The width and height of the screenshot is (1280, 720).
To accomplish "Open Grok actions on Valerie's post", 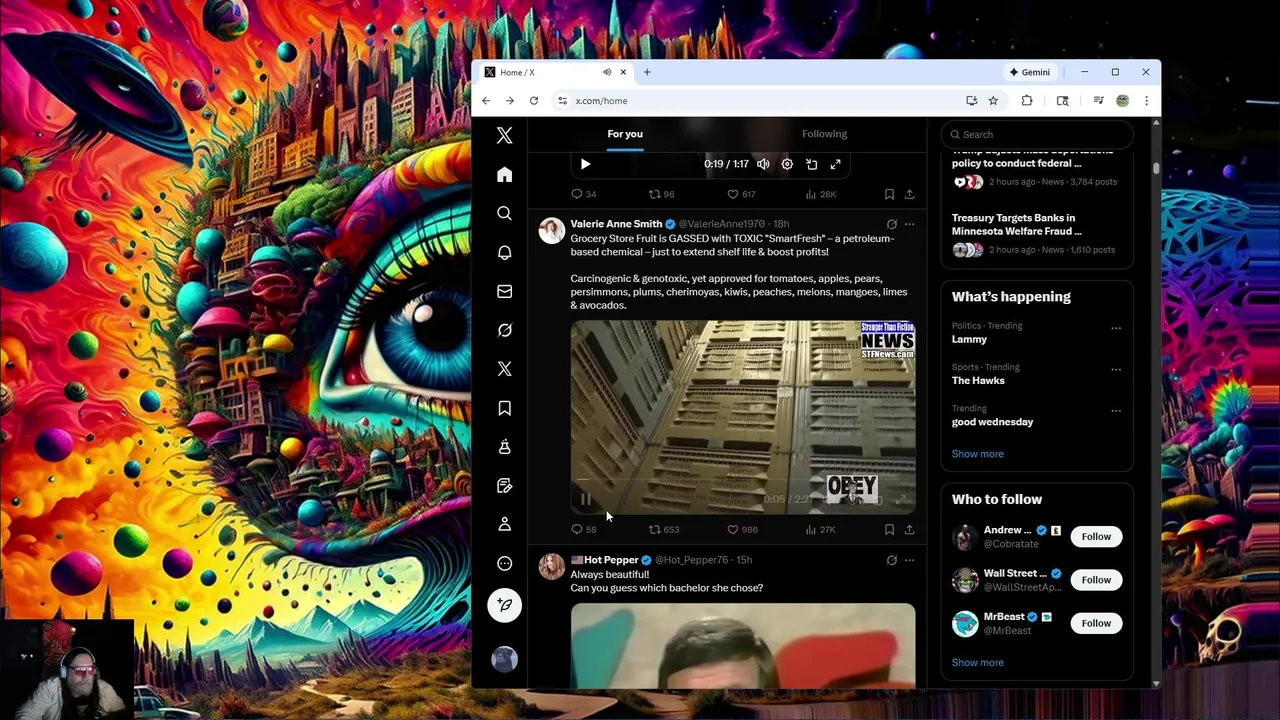I will pos(891,224).
